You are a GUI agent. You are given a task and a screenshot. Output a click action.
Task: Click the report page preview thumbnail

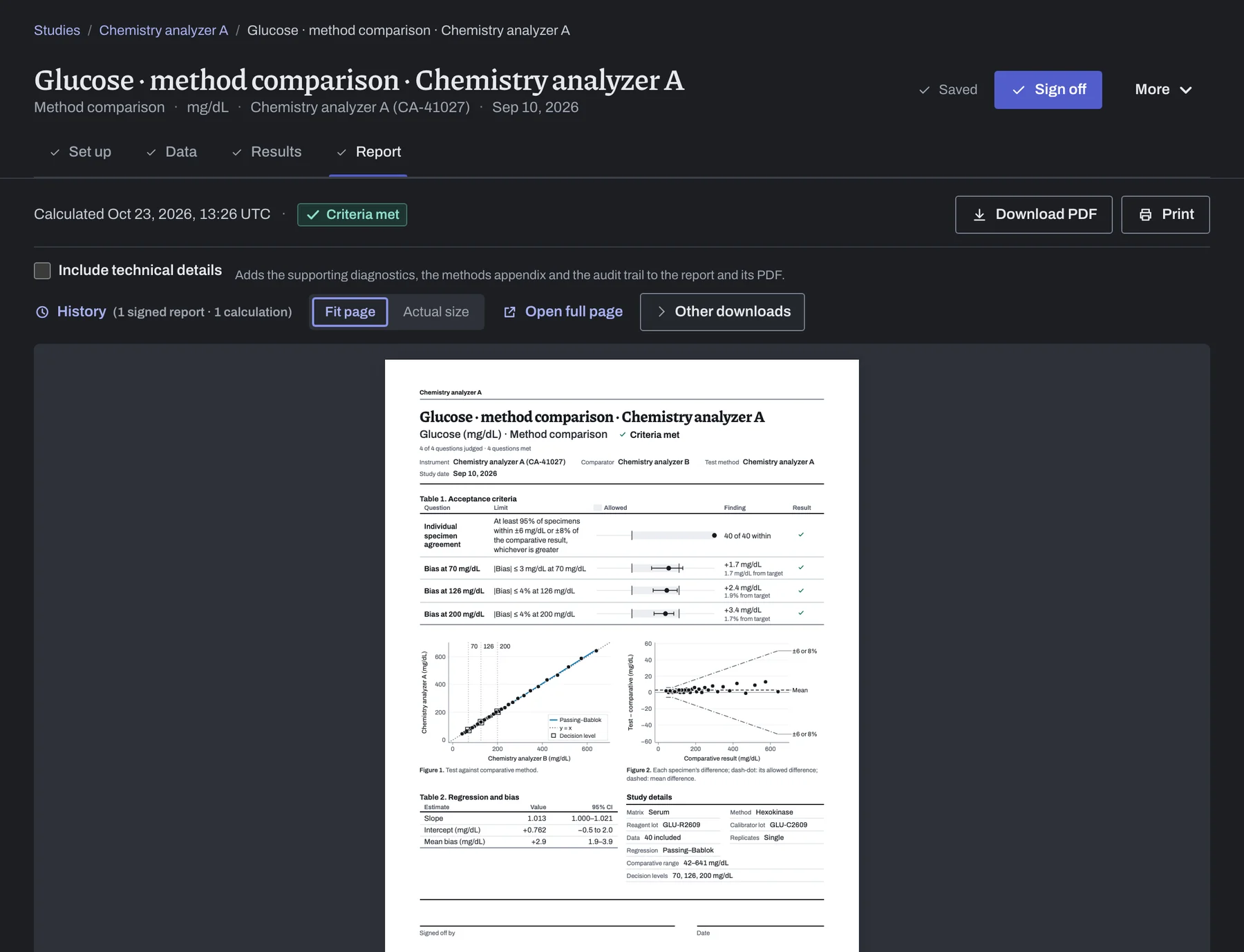622,655
